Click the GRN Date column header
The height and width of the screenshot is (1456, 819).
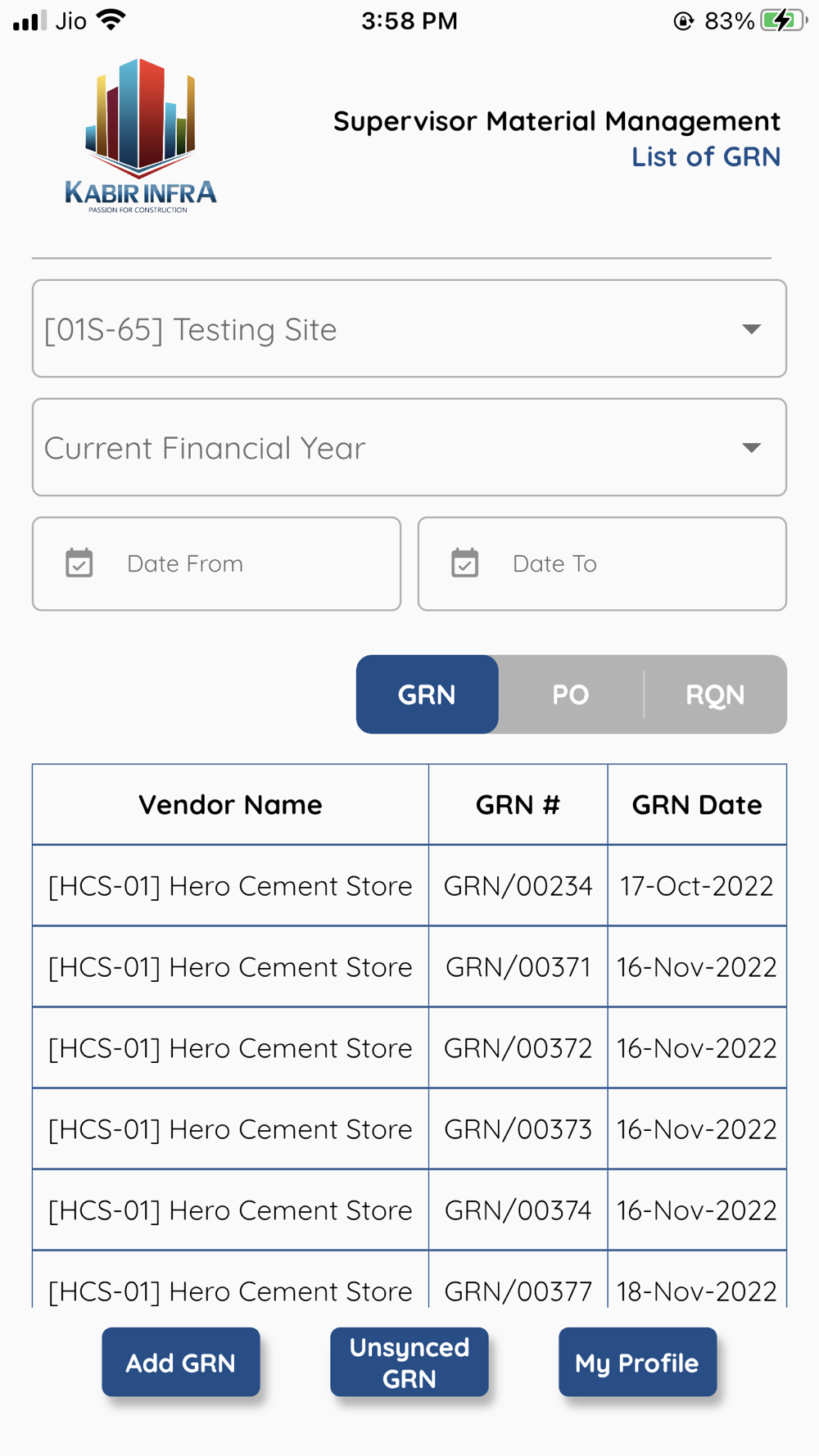tap(697, 805)
